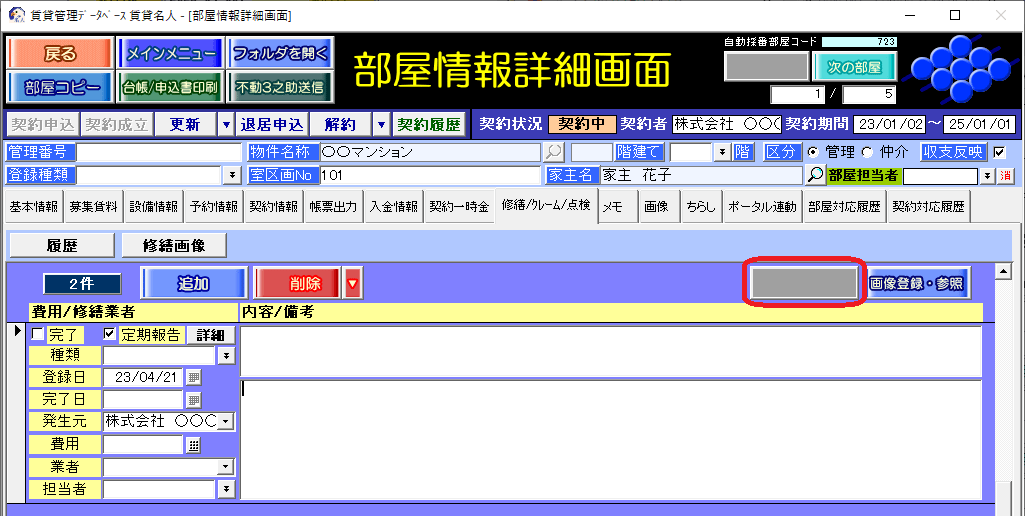1025x516 pixels.
Task: Click the blue spheres logo
Action: 957,66
